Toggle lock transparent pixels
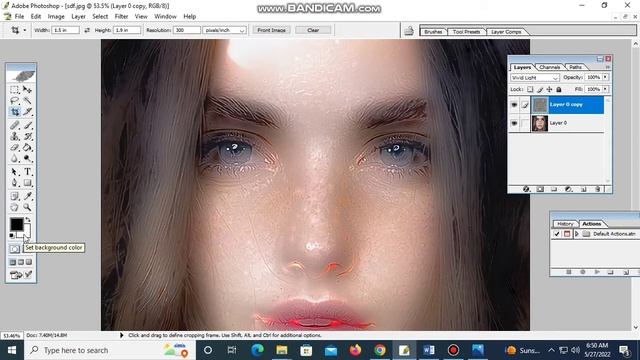This screenshot has height=360, width=640. pyautogui.click(x=530, y=89)
